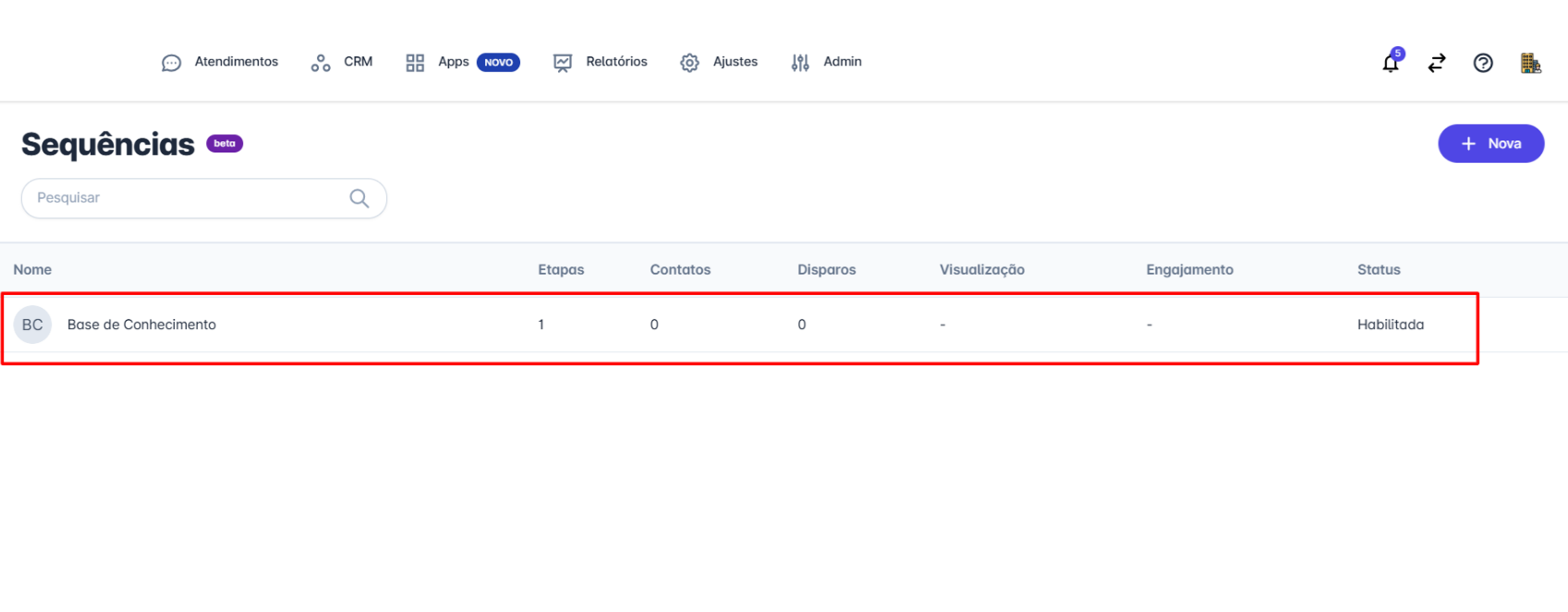Viewport: 1568px width, 612px height.
Task: Click the Etapas column header
Action: tap(561, 270)
